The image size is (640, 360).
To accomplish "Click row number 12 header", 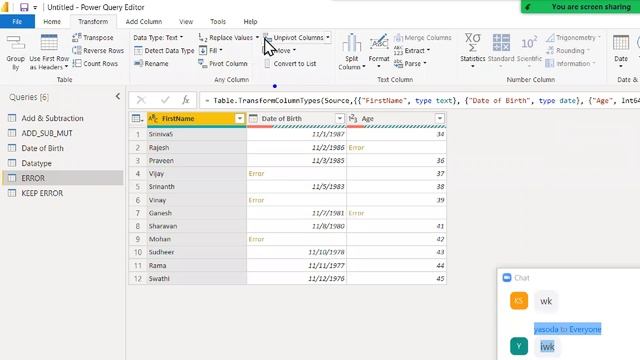I will pos(138,278).
